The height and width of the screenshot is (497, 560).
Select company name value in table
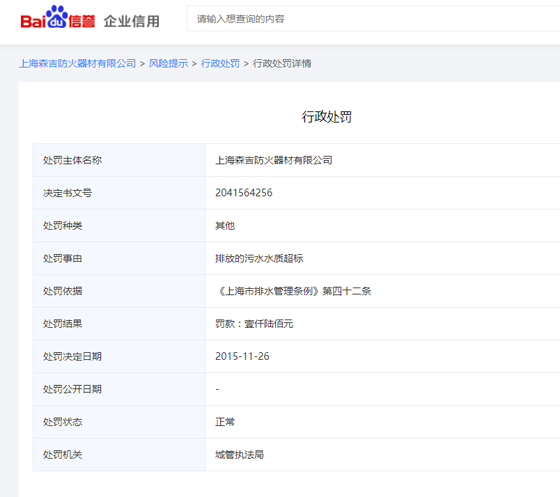pos(274,160)
